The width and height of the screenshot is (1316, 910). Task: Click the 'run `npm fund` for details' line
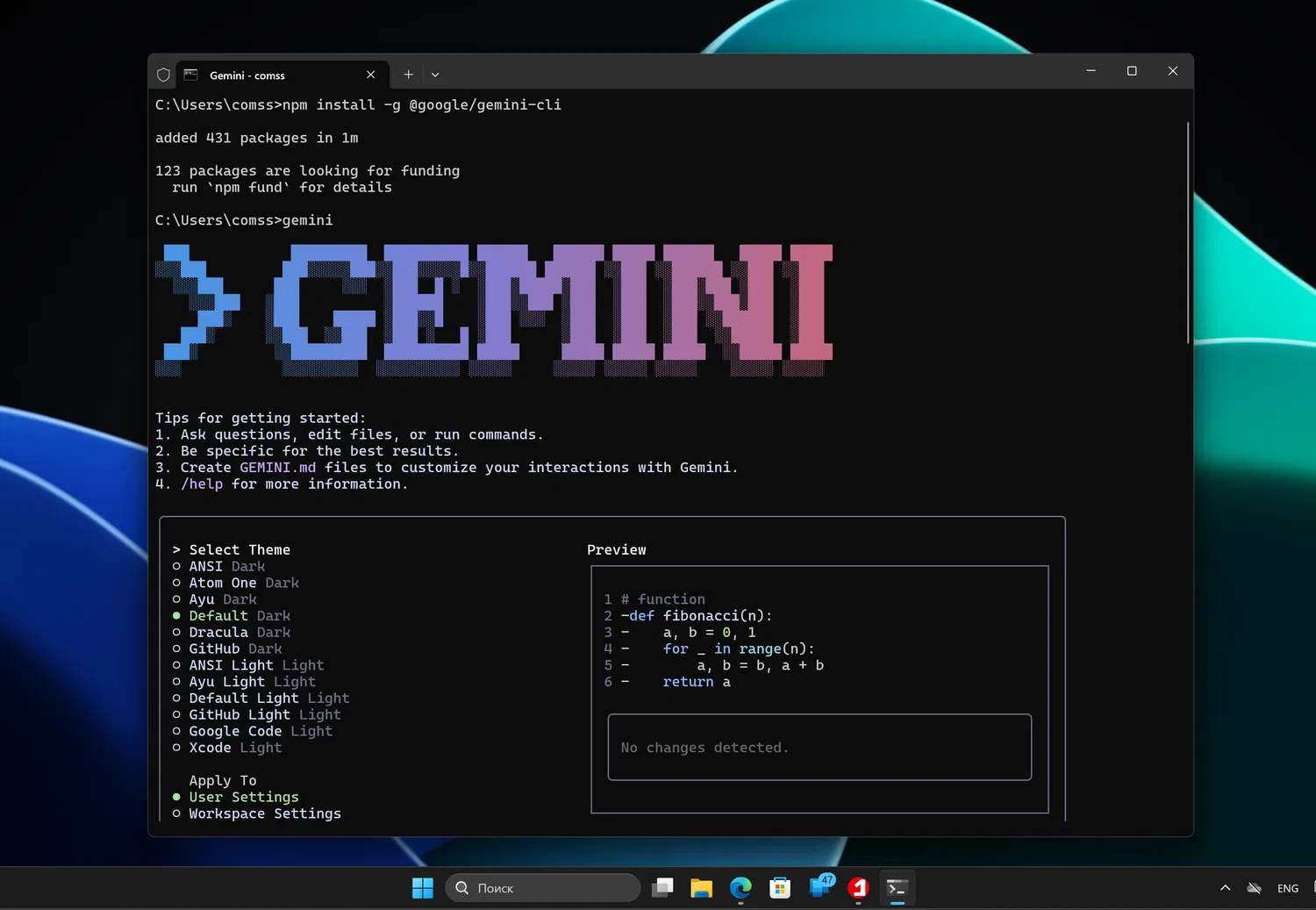[x=282, y=188]
